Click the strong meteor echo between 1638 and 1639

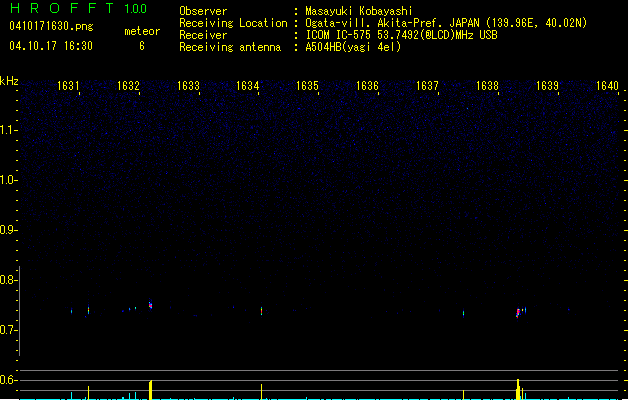pyautogui.click(x=518, y=313)
